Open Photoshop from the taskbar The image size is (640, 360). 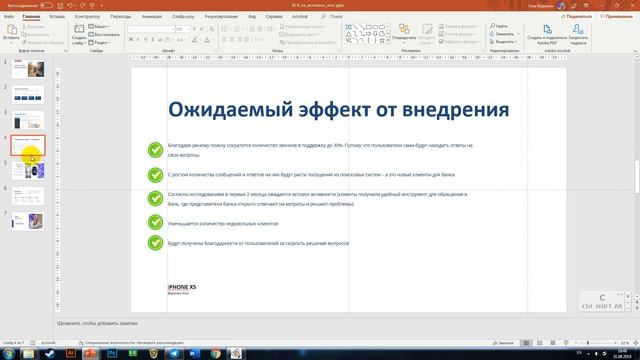point(112,353)
